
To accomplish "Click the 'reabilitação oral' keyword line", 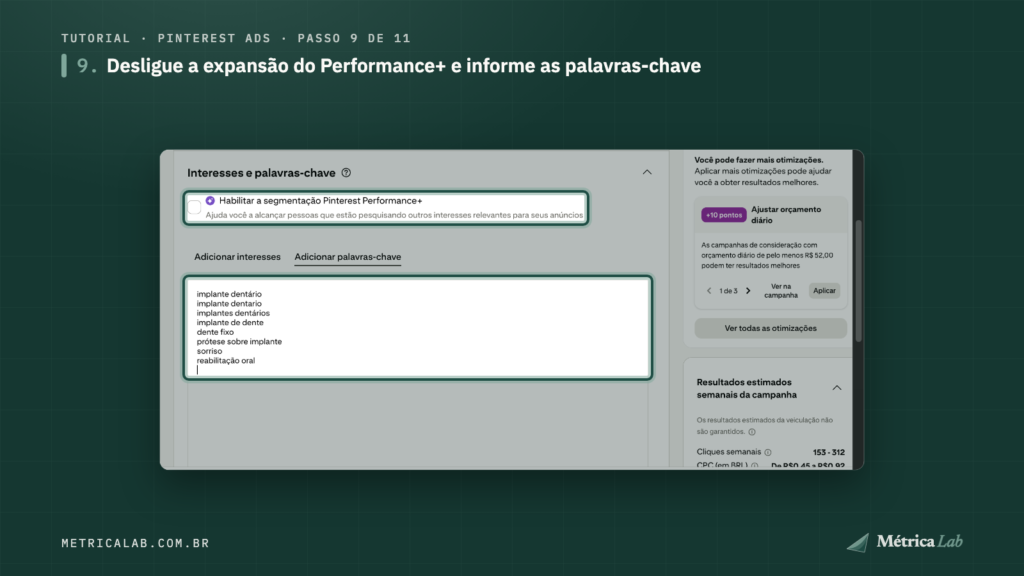I will tap(226, 360).
